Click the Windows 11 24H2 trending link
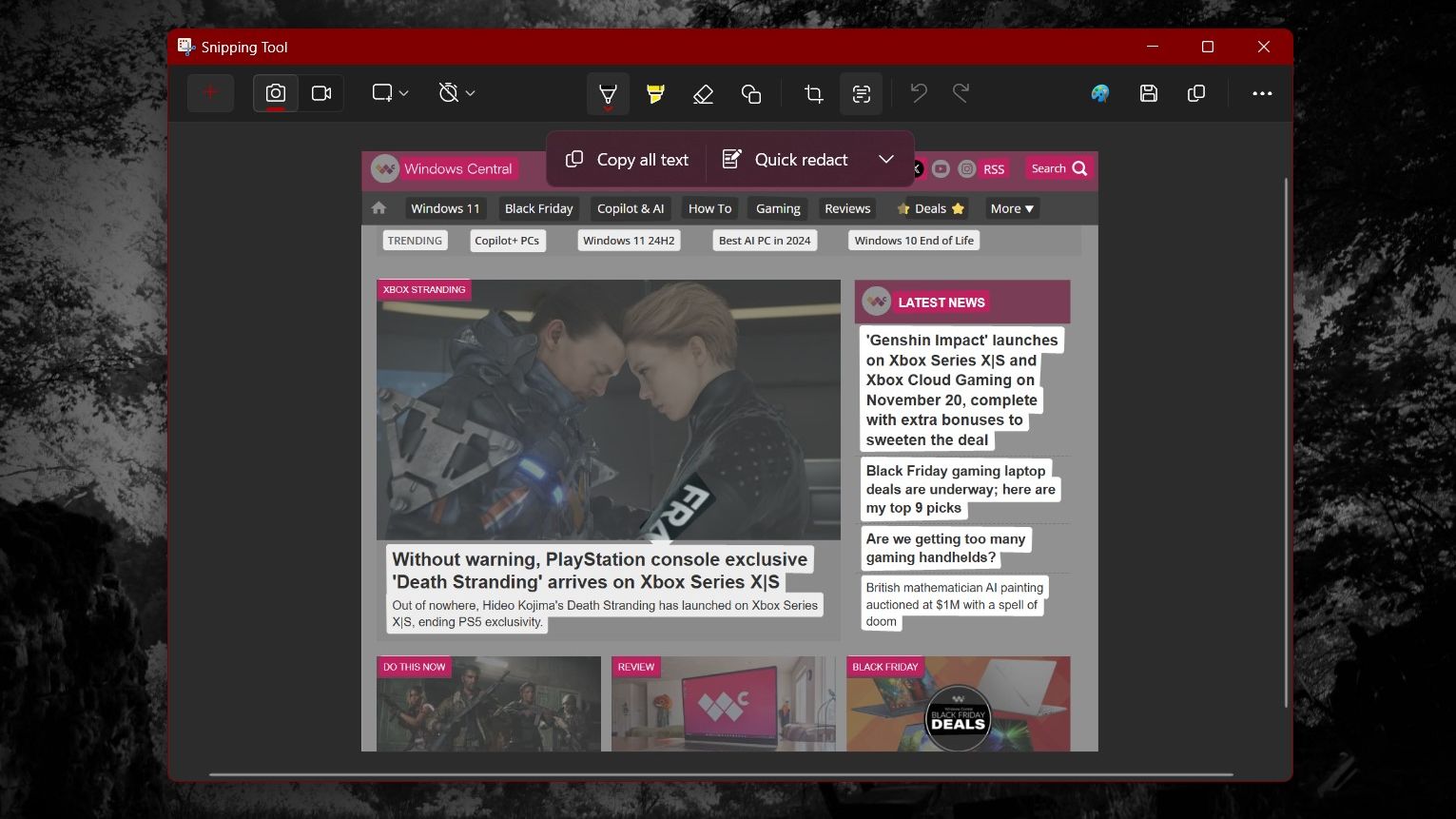 (x=629, y=241)
